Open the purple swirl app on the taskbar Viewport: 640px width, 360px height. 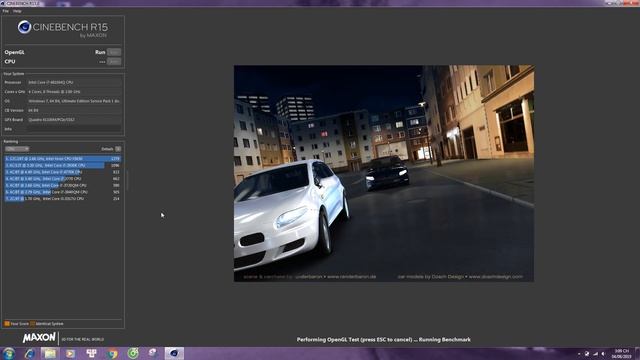pos(153,353)
